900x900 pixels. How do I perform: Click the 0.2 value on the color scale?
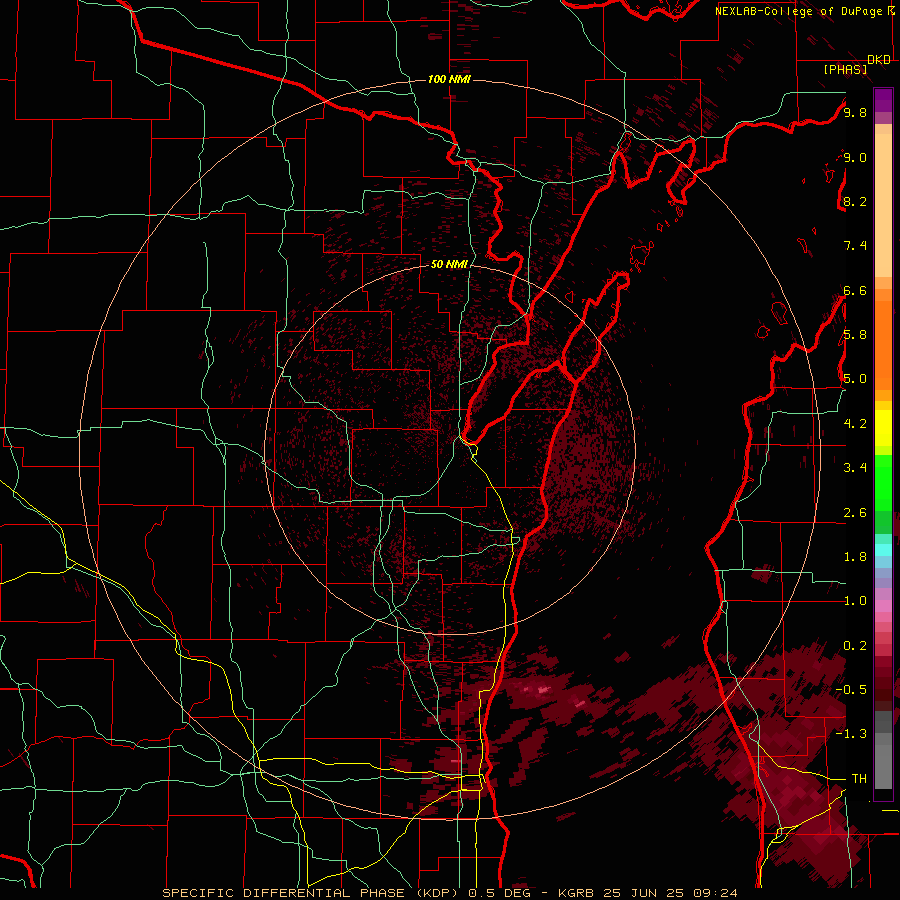(x=855, y=646)
